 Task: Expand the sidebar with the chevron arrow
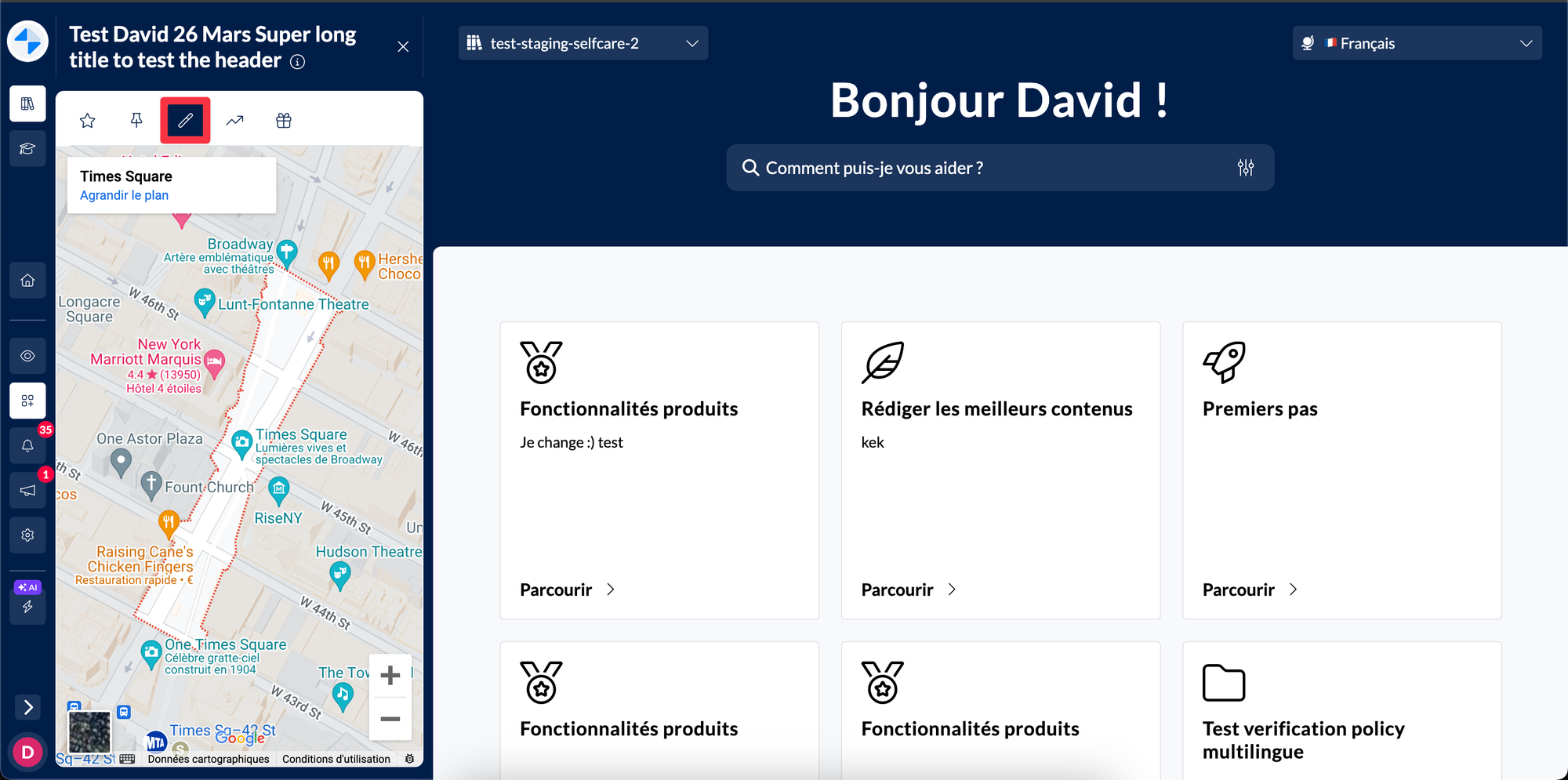[x=28, y=707]
